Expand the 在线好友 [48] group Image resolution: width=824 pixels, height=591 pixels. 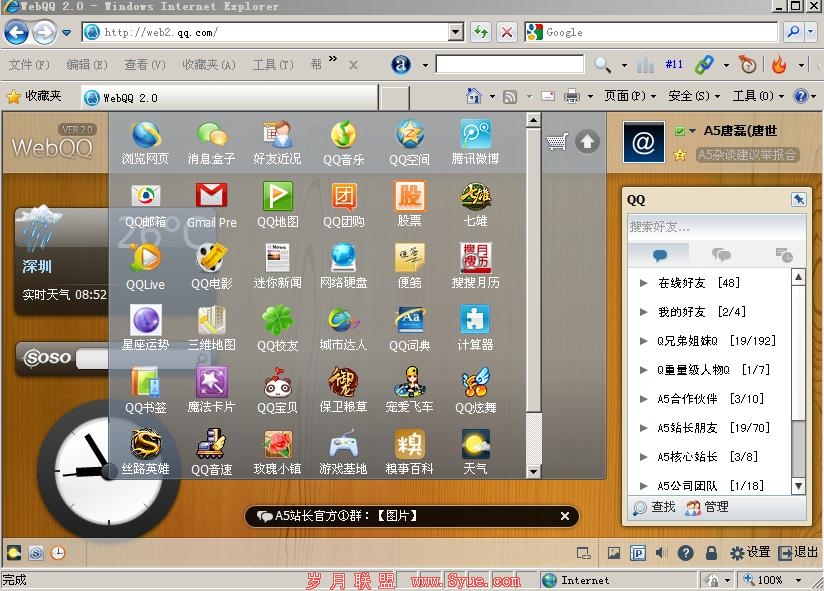click(643, 283)
